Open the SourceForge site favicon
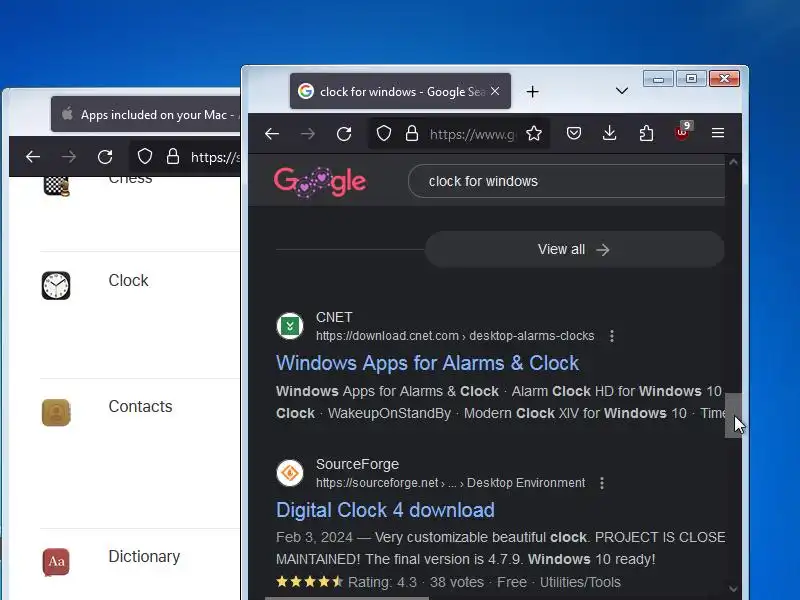800x600 pixels. coord(290,473)
